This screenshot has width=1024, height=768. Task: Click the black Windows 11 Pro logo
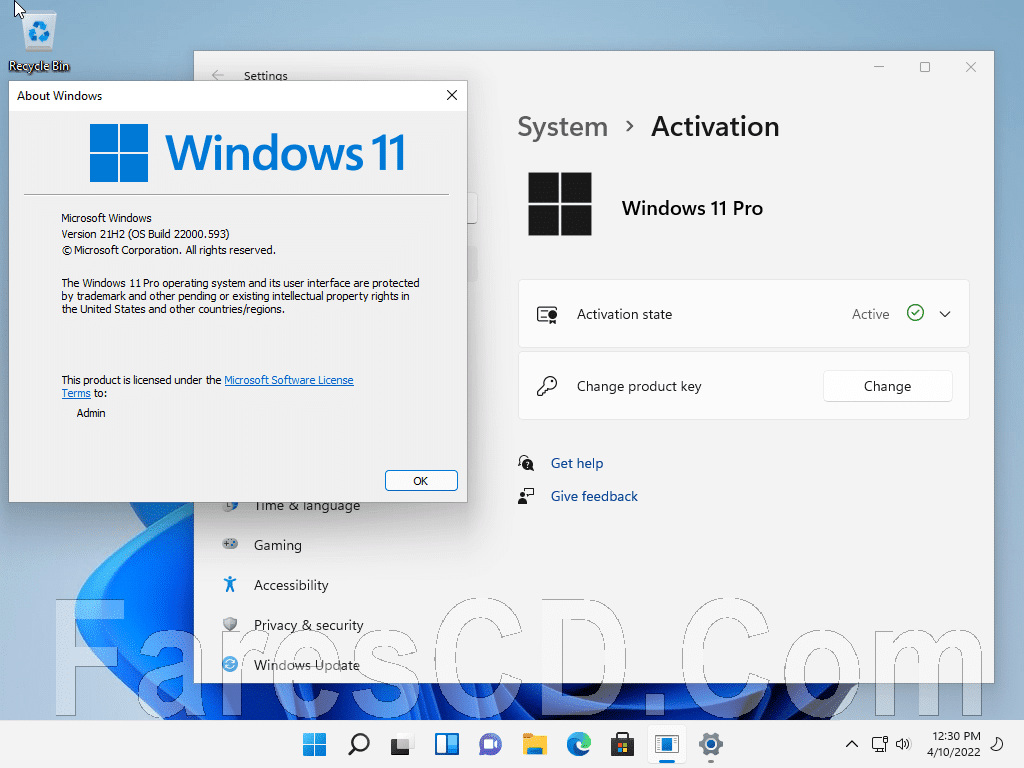click(x=560, y=204)
